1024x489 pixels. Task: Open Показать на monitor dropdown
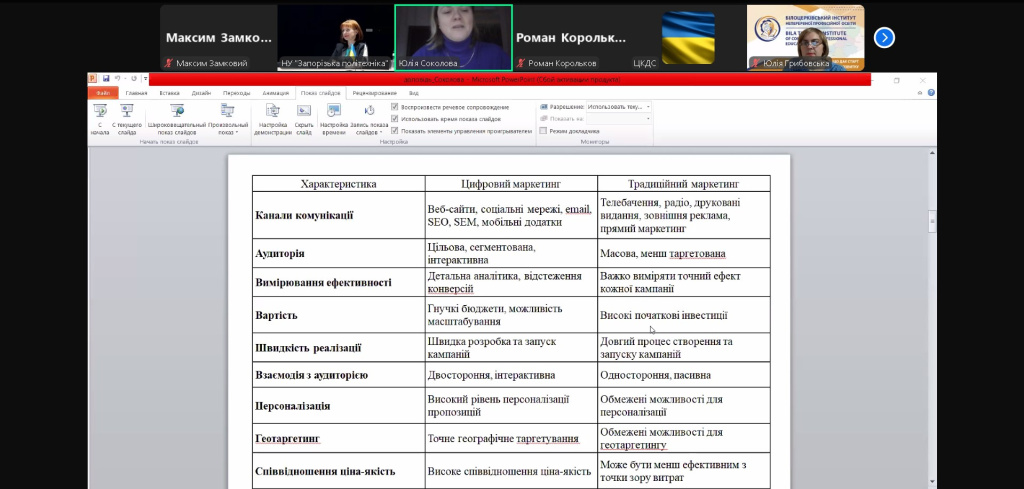coord(618,119)
